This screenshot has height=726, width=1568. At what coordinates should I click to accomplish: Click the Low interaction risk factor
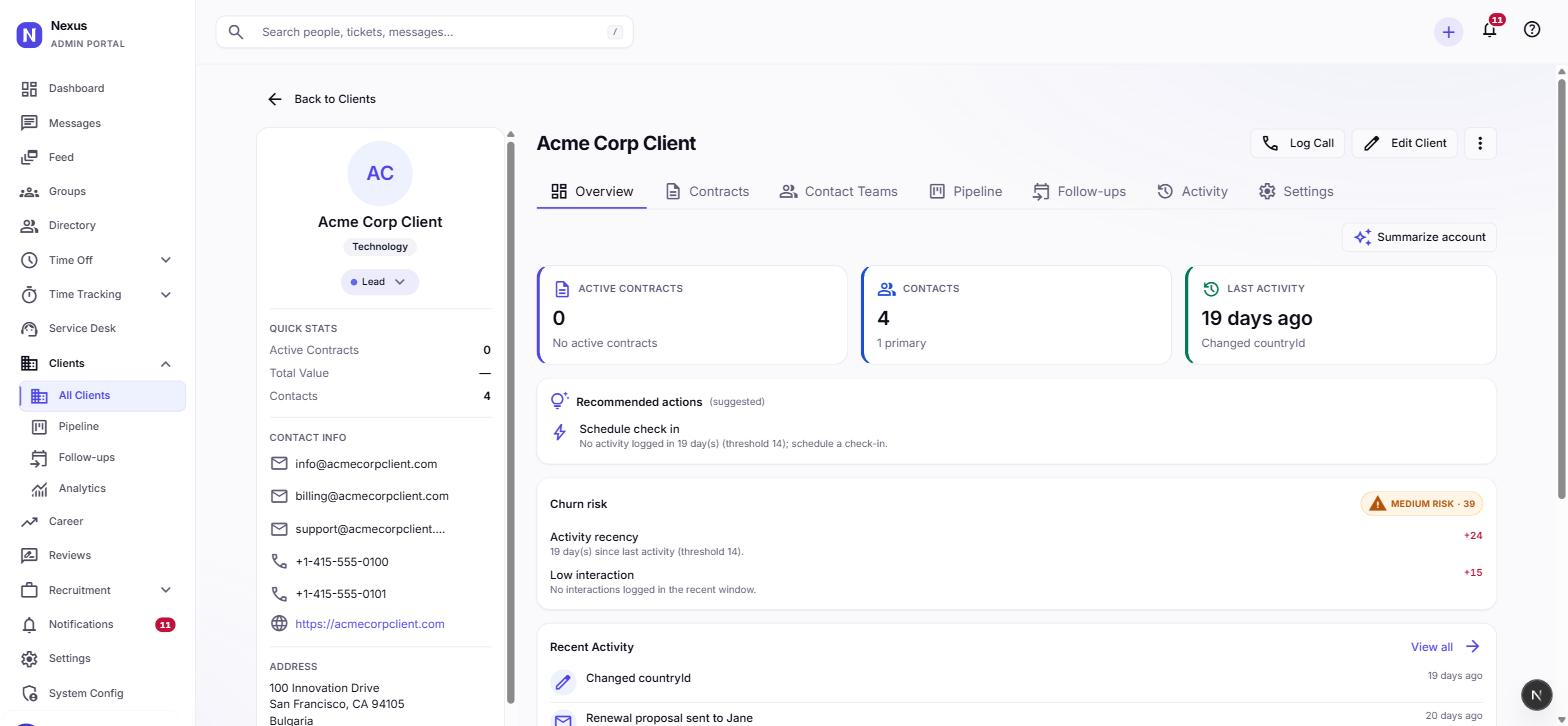1016,581
